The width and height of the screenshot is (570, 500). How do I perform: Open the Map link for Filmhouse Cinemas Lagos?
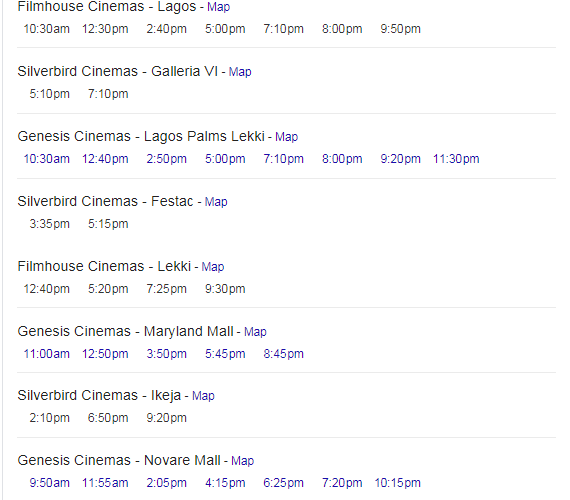(218, 7)
